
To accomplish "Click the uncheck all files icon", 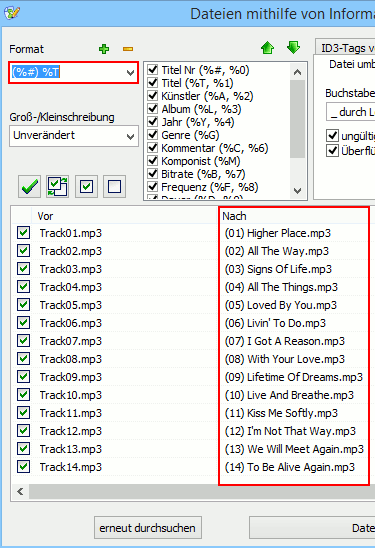I will pyautogui.click(x=115, y=187).
